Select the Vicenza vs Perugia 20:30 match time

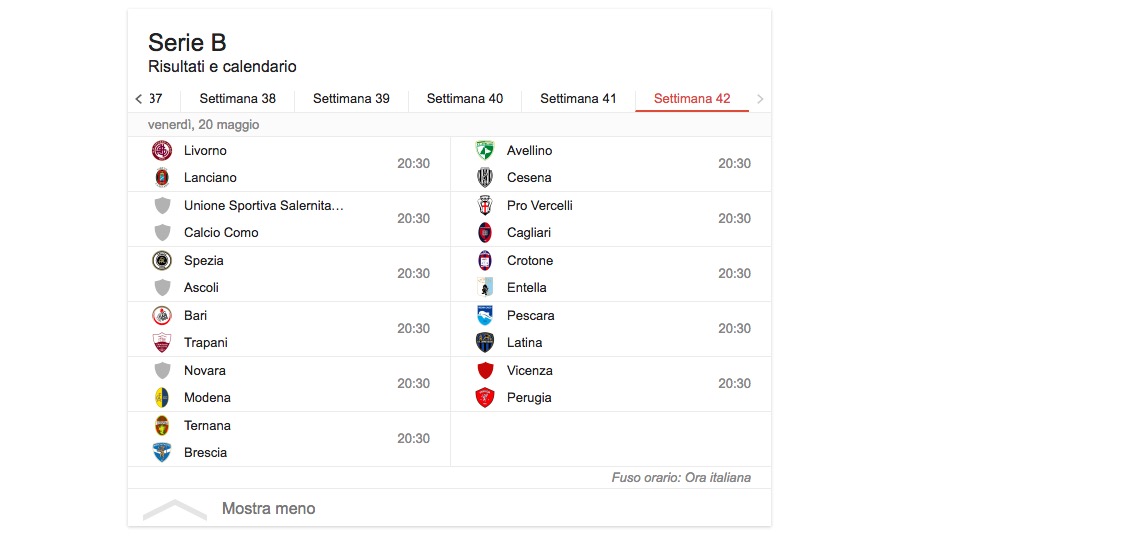click(x=734, y=384)
